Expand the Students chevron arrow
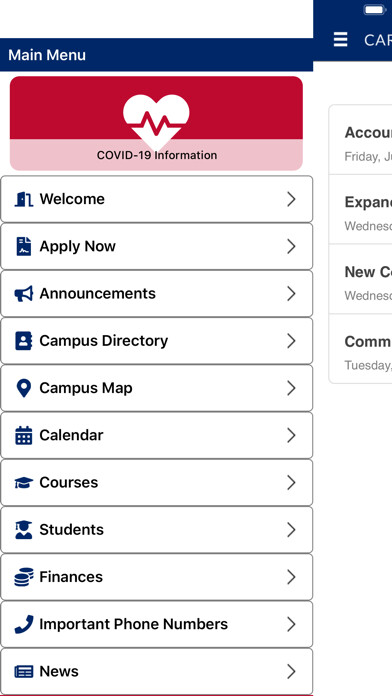The width and height of the screenshot is (392, 696). (x=291, y=530)
